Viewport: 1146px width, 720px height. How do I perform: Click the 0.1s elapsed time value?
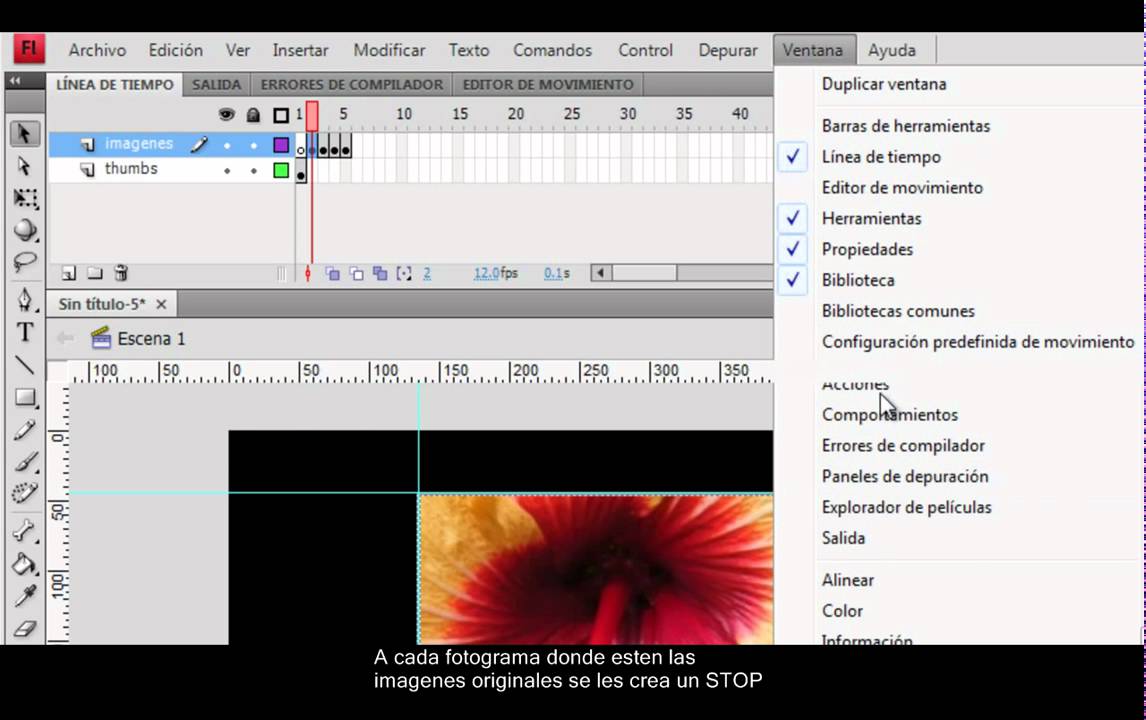coord(557,273)
